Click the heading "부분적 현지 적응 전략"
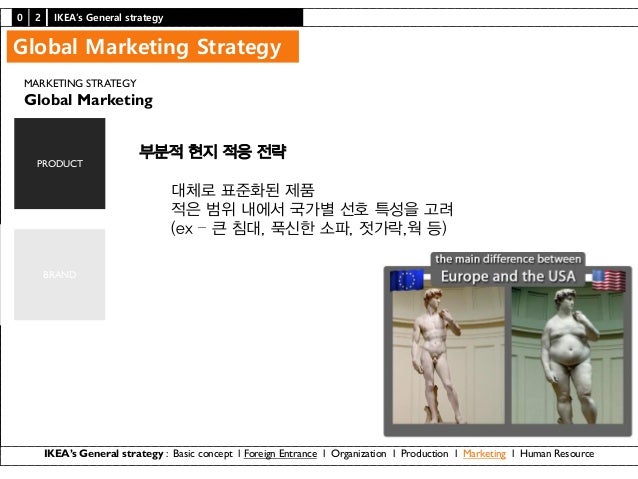Viewport: 638px width, 479px height. pos(212,152)
